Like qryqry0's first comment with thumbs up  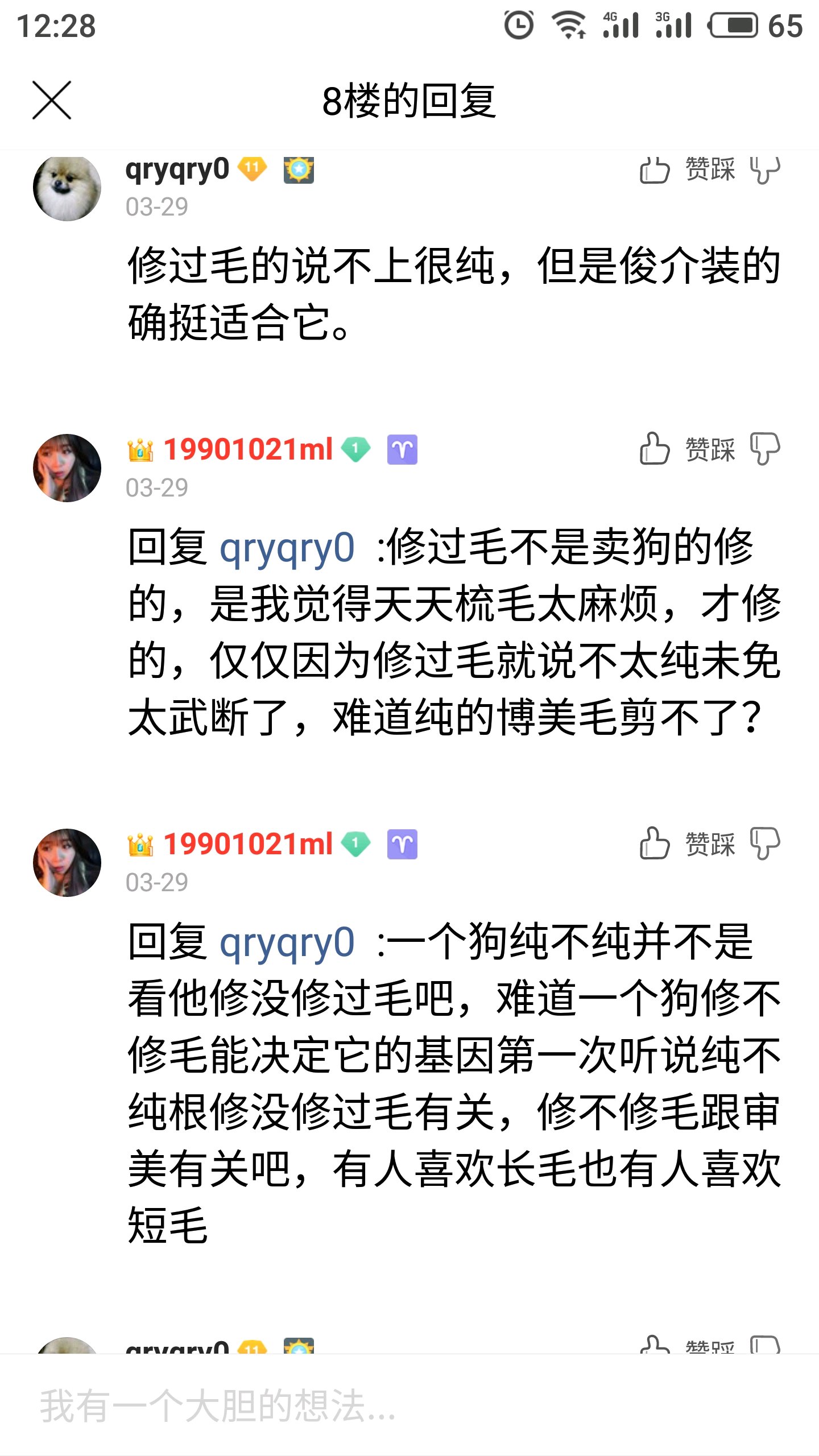click(x=654, y=170)
